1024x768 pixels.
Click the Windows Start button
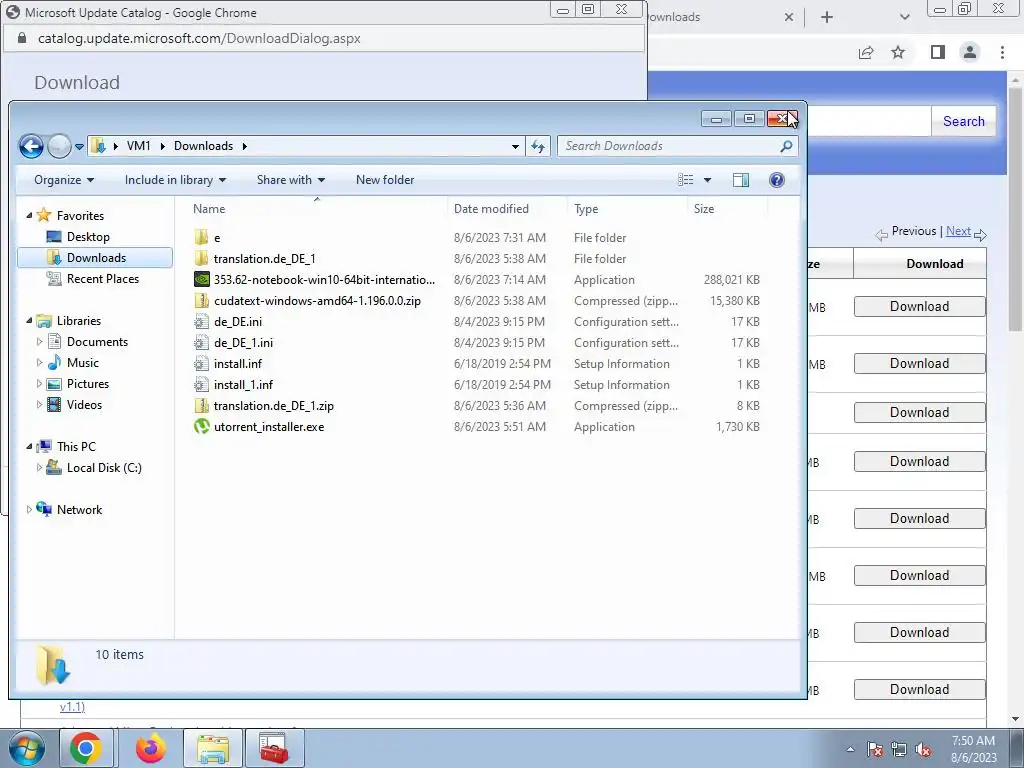(x=25, y=748)
